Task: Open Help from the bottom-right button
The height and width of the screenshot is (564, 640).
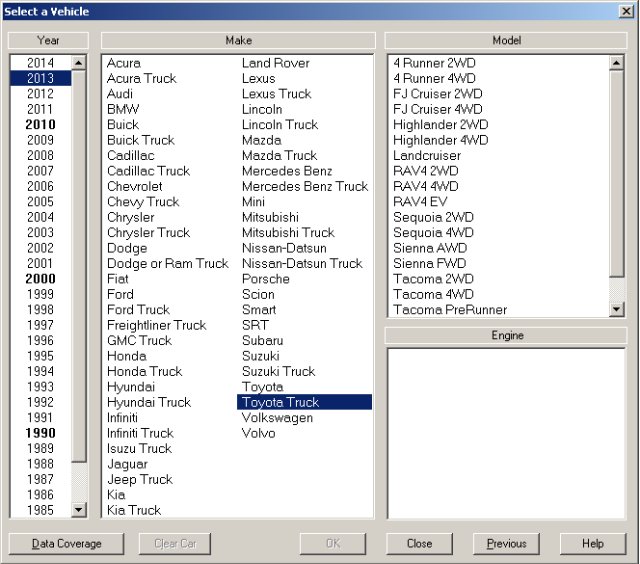Action: (593, 544)
